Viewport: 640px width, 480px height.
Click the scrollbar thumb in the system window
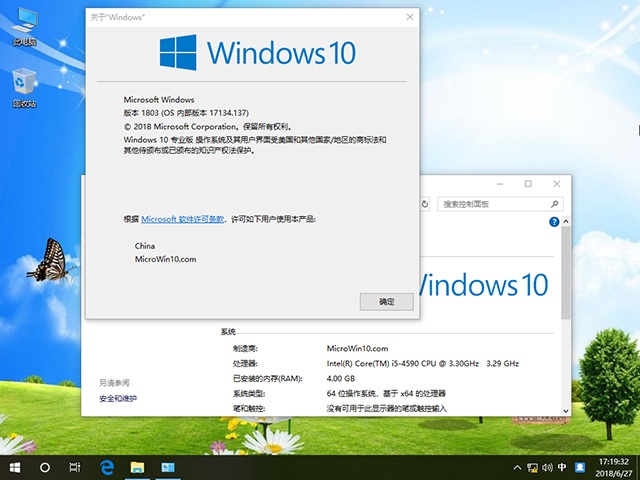point(566,272)
